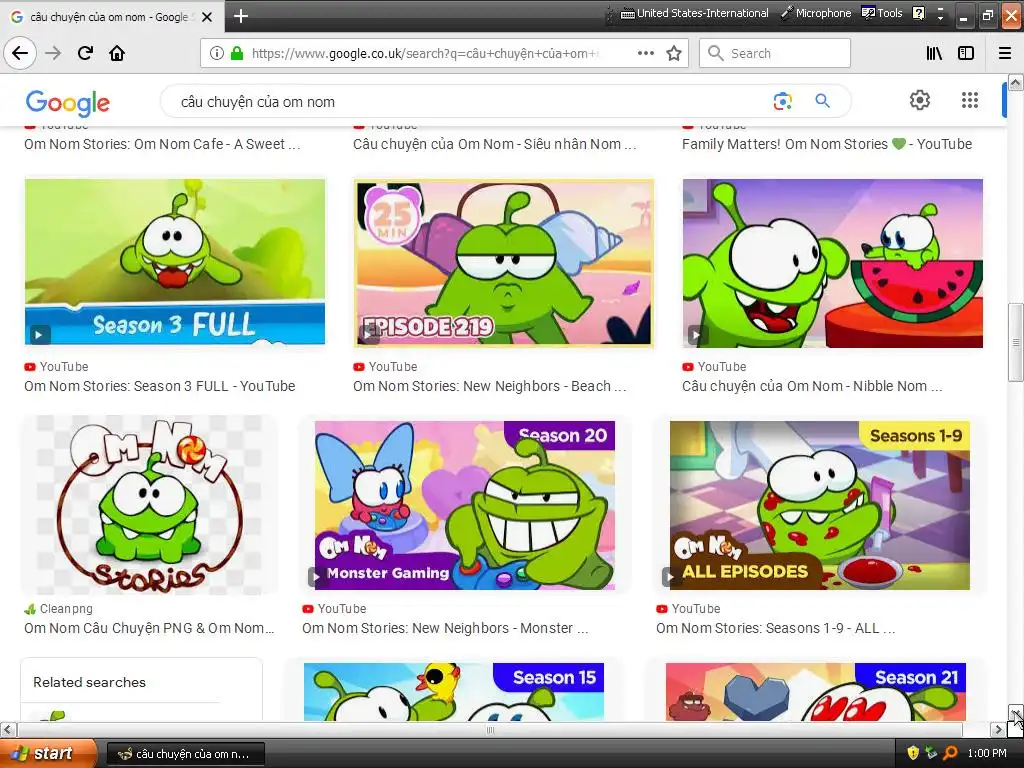Image resolution: width=1024 pixels, height=768 pixels.
Task: Click the Related searches heading
Action: pos(89,682)
